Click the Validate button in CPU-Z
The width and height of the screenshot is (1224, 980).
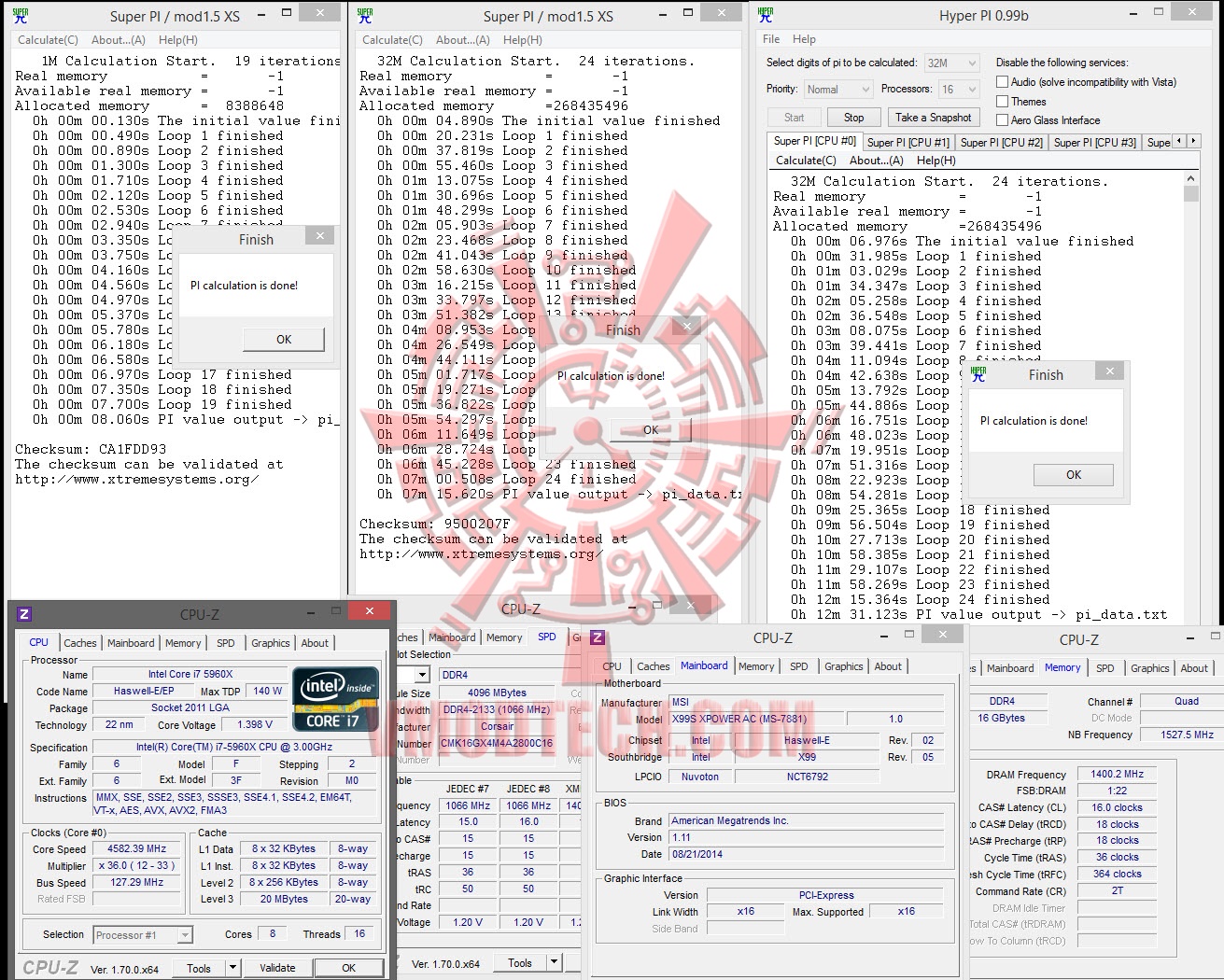pyautogui.click(x=277, y=968)
